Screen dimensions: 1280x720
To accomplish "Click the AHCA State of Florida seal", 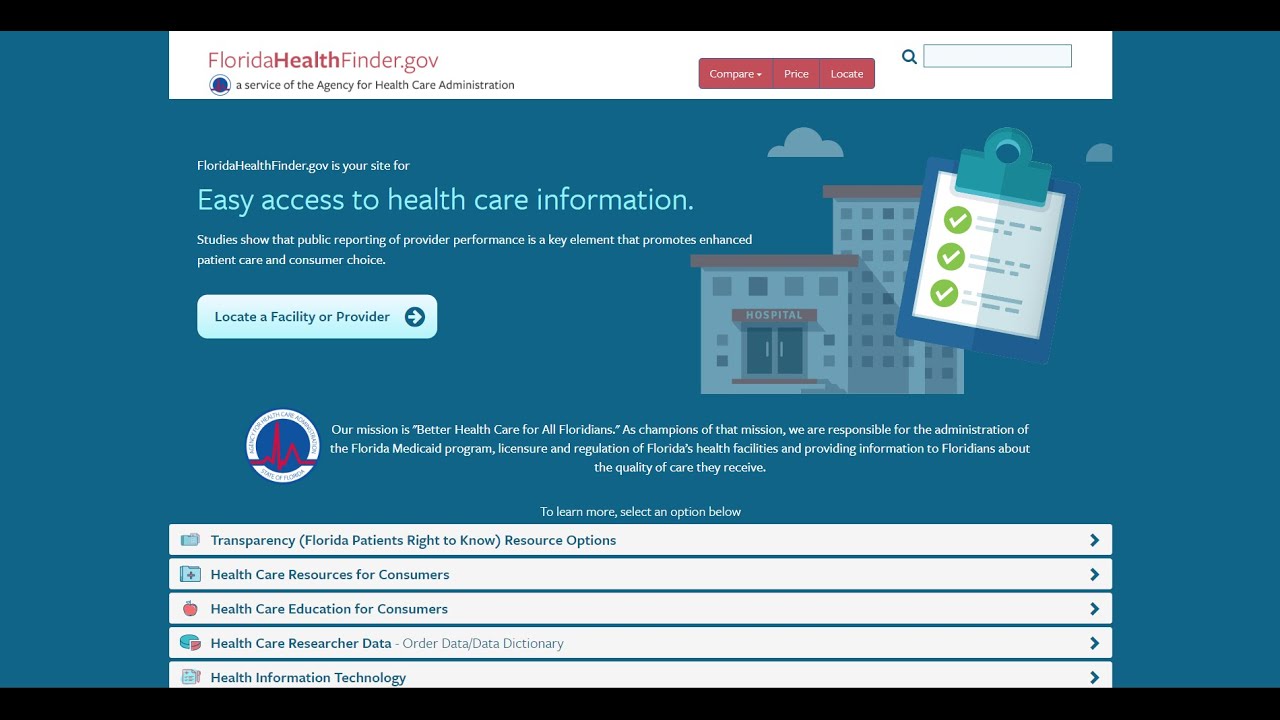I will [283, 446].
